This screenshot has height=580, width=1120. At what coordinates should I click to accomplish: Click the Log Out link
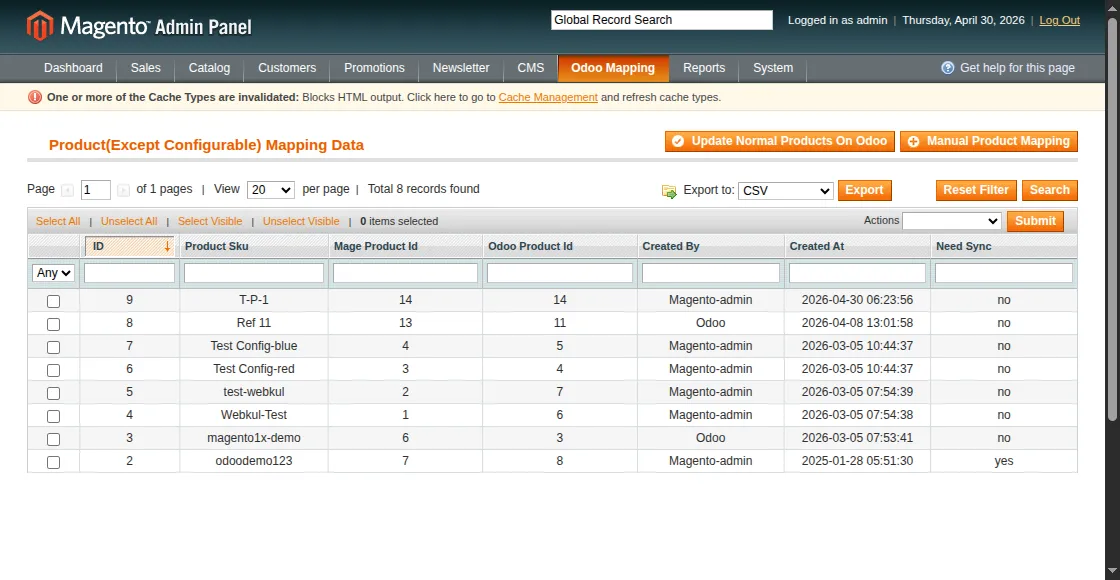pyautogui.click(x=1059, y=20)
